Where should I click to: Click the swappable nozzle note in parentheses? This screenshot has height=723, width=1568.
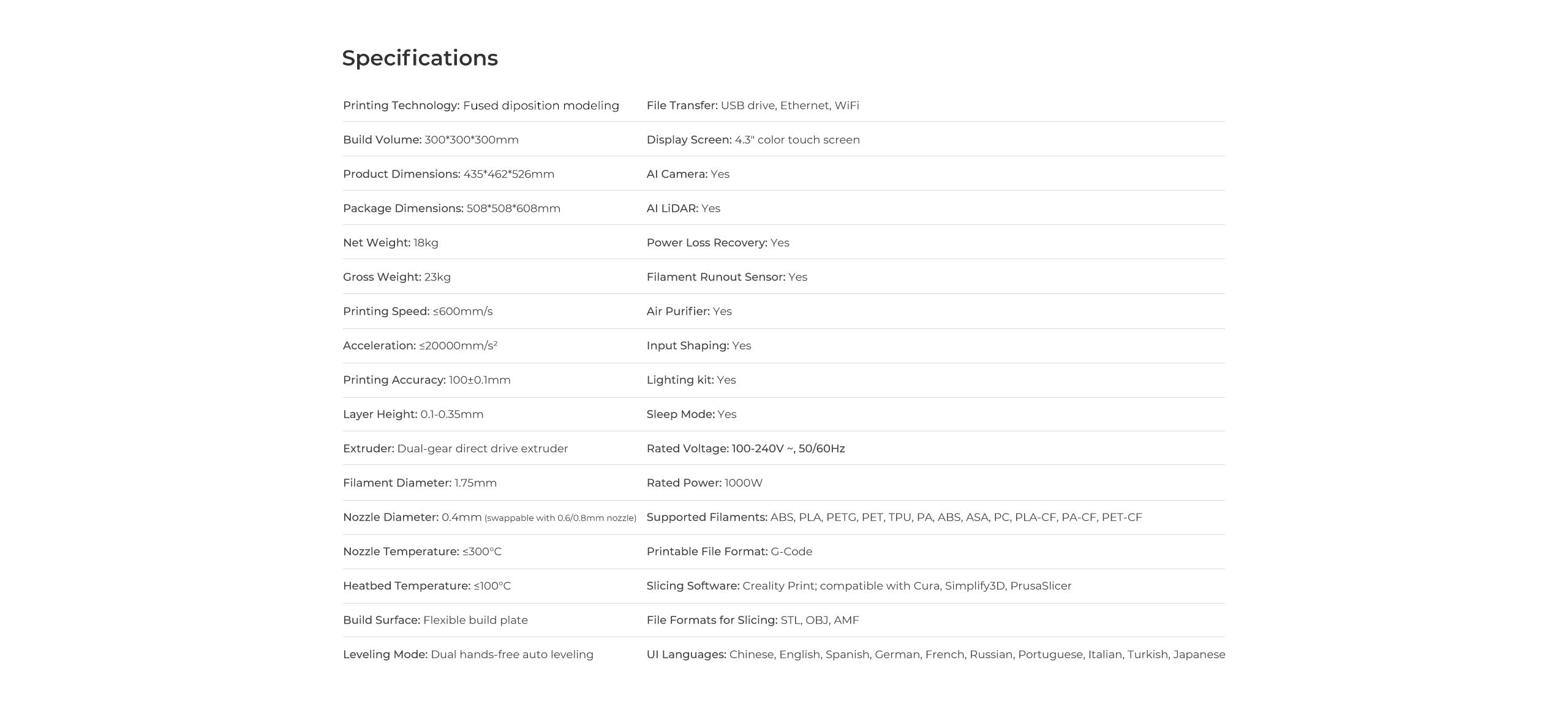(x=560, y=518)
